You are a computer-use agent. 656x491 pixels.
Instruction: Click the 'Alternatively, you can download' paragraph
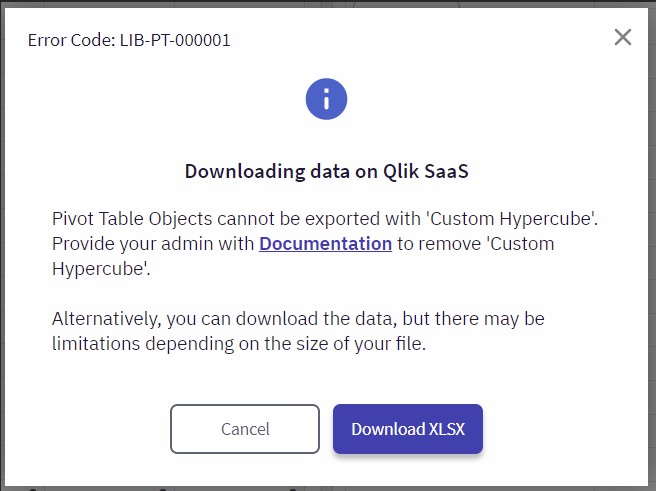point(298,331)
